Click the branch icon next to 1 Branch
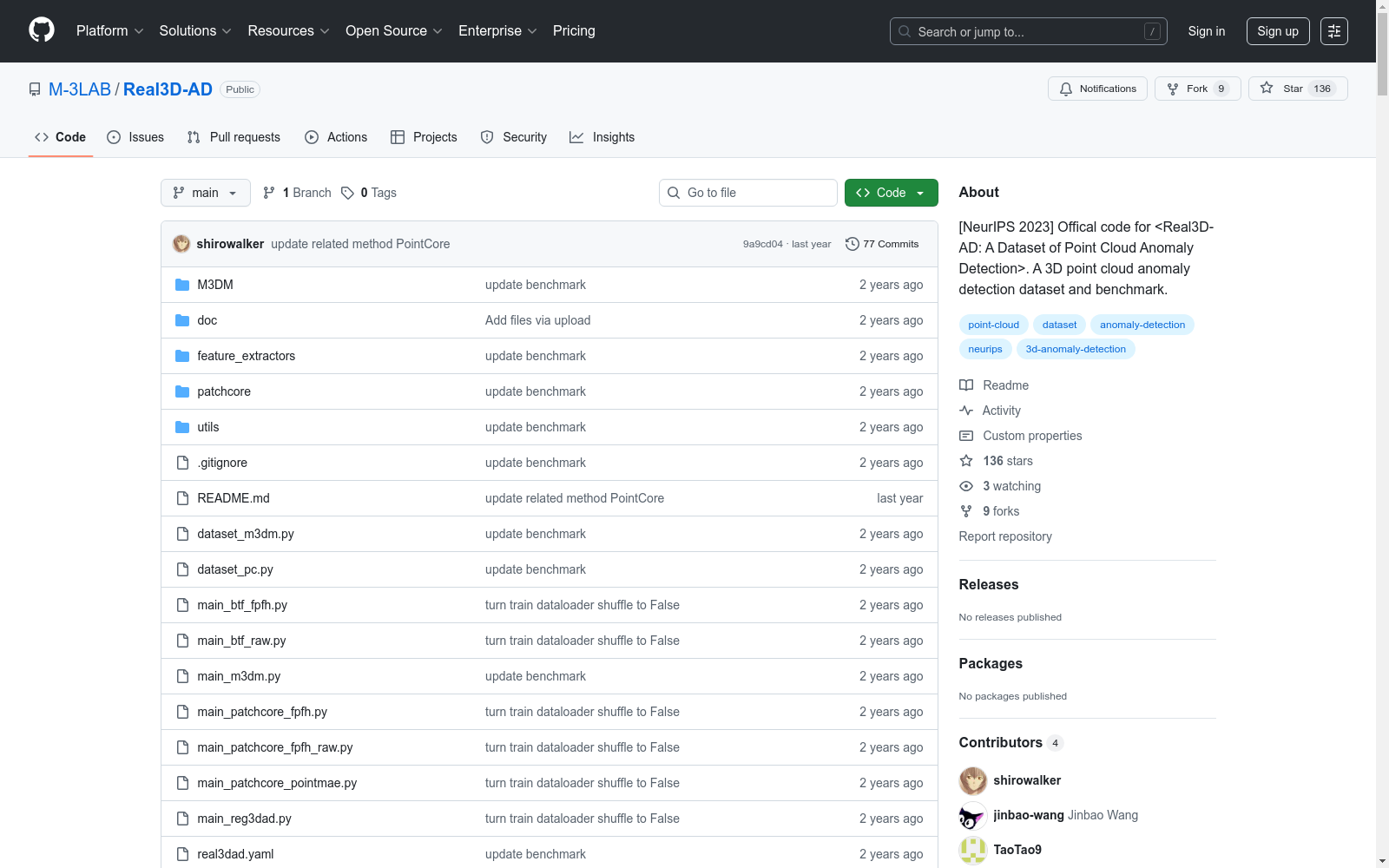Image resolution: width=1389 pixels, height=868 pixels. click(269, 193)
